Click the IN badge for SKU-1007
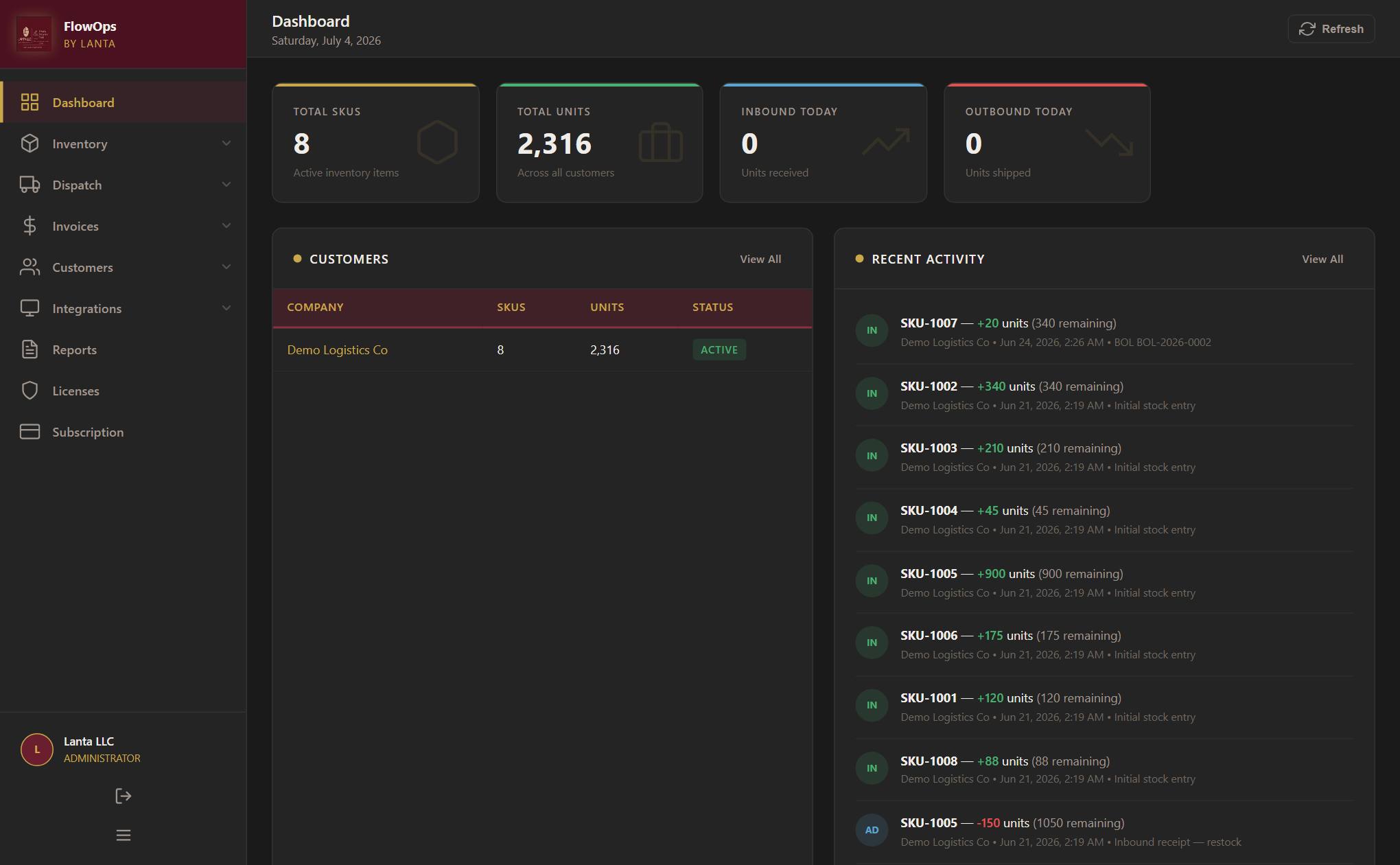 (872, 330)
